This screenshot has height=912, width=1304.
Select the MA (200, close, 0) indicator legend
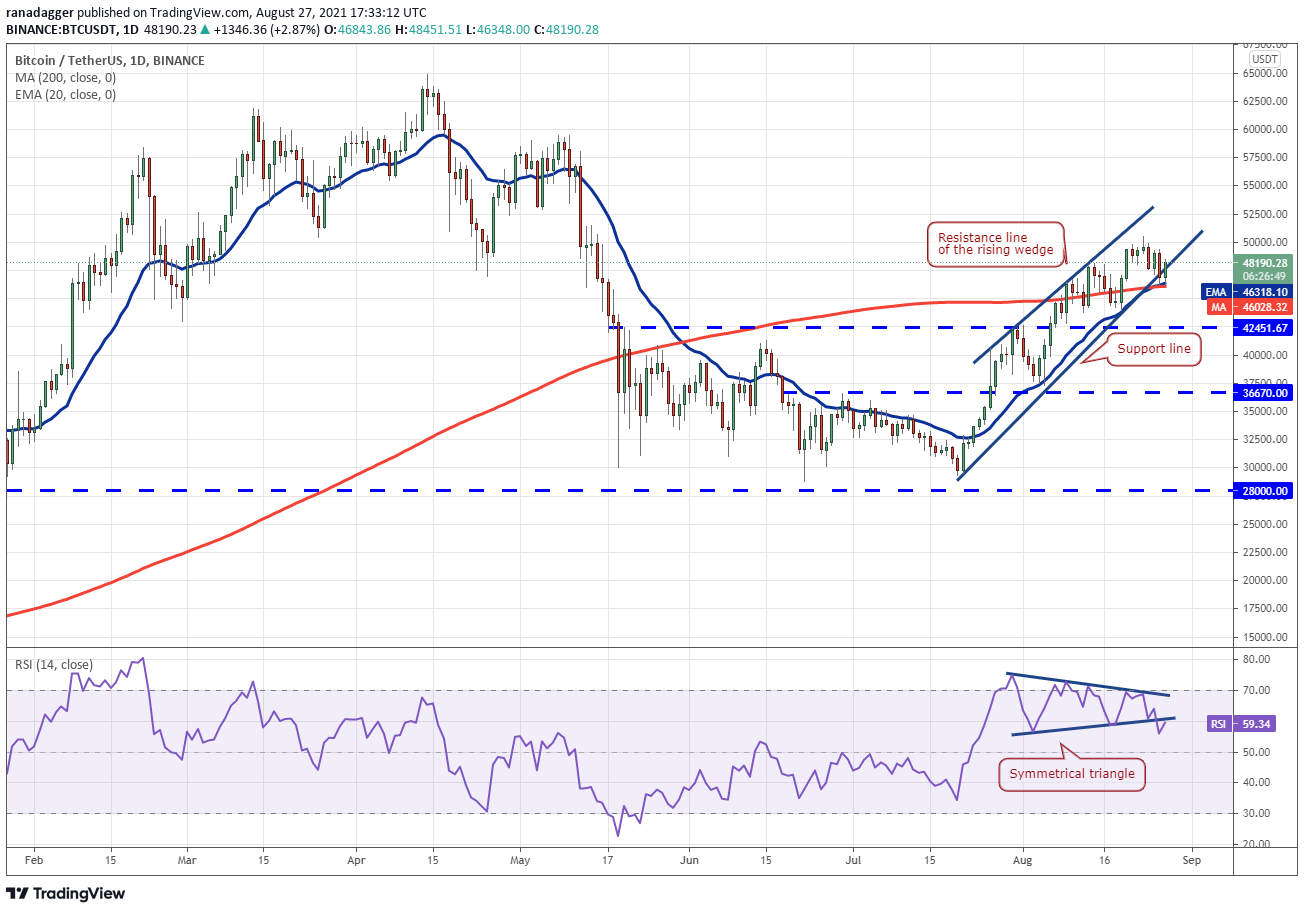(x=65, y=78)
